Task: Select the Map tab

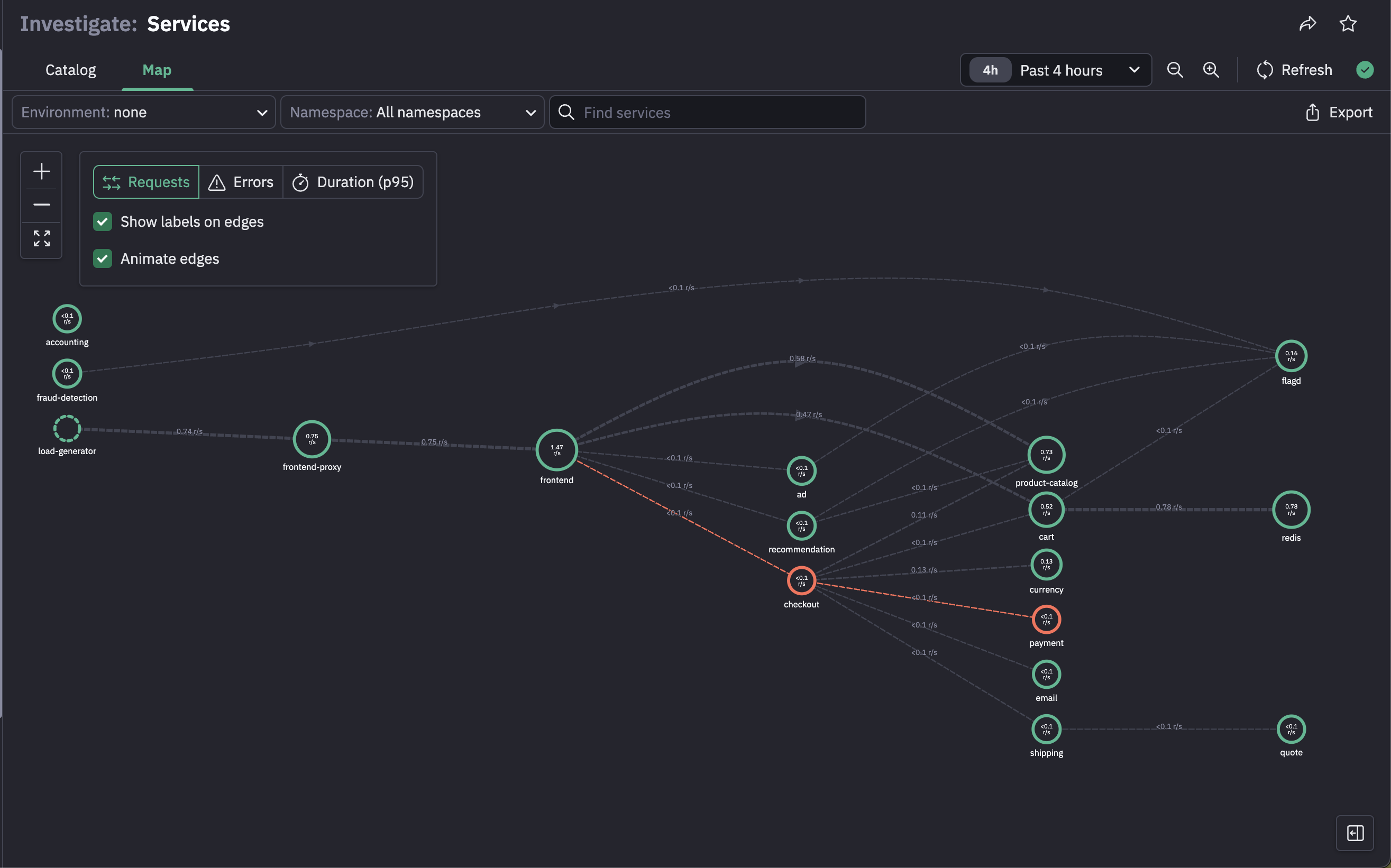Action: pos(157,70)
